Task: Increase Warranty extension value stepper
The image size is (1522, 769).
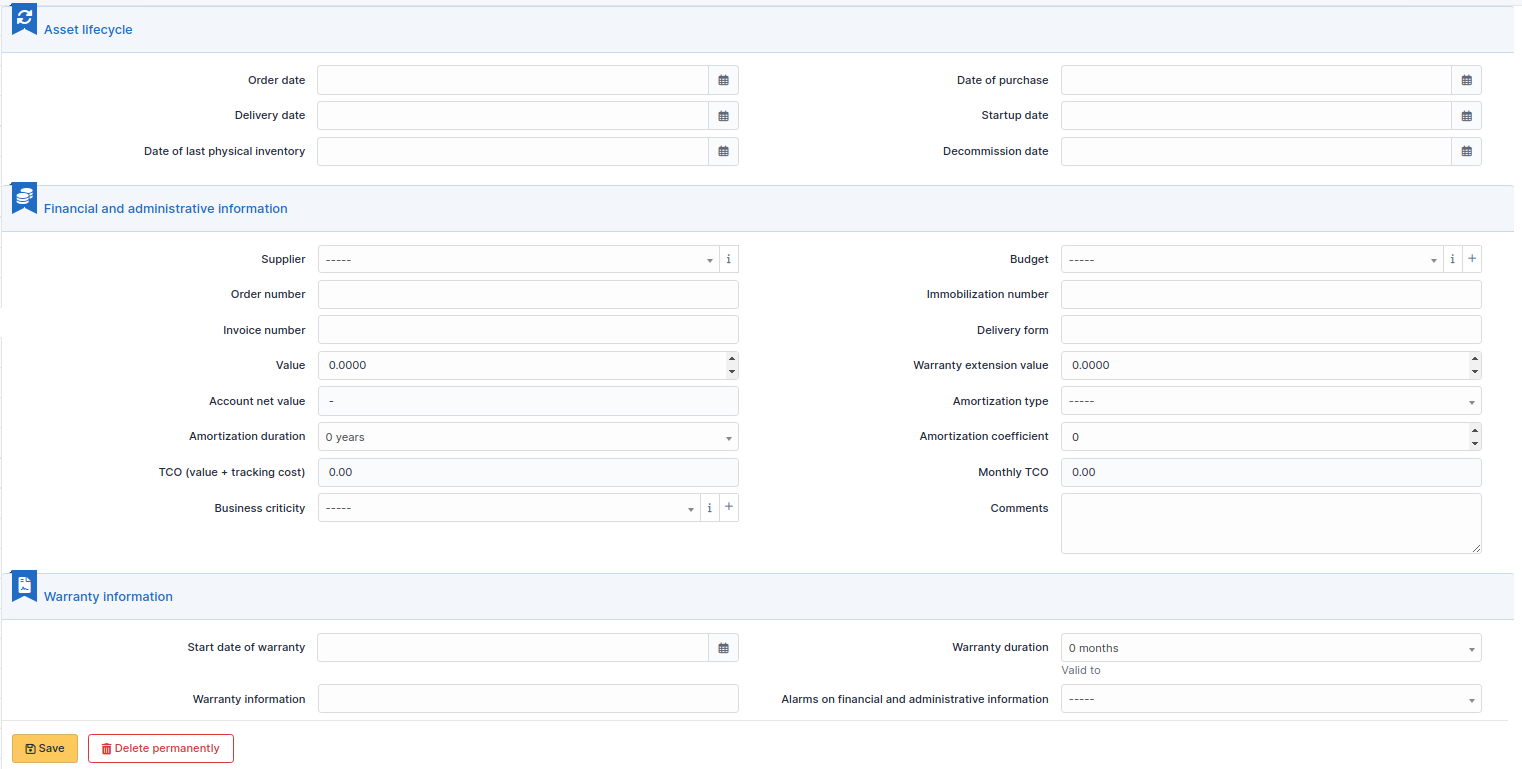Action: (x=1475, y=359)
